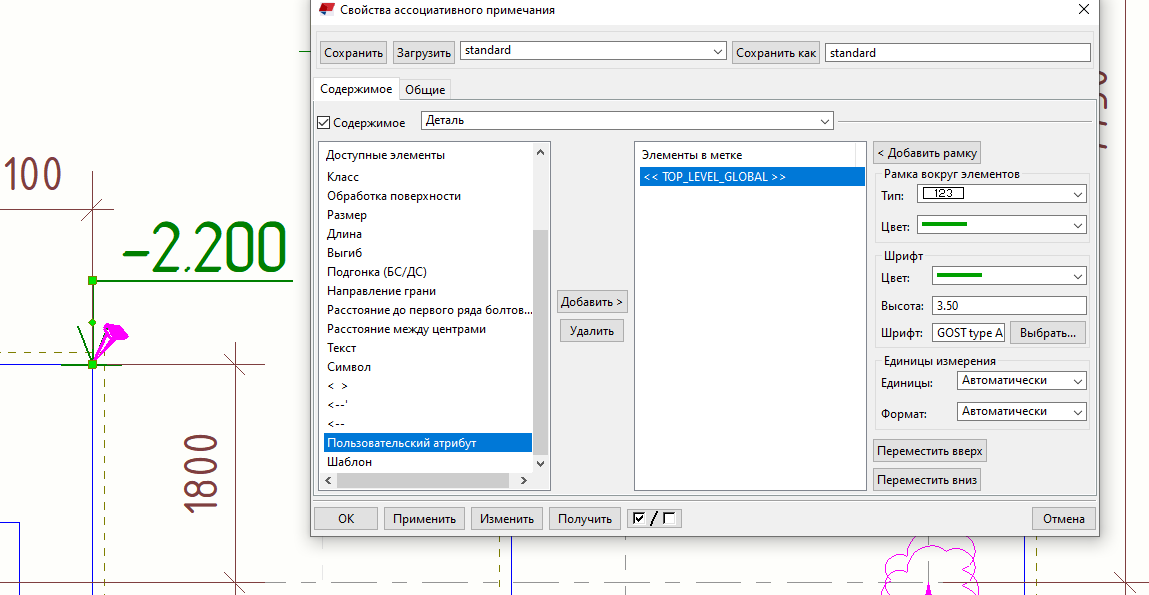Viewport: 1149px width, 595px height.
Task: Open the frame Тип dropdown
Action: pyautogui.click(x=1003, y=194)
